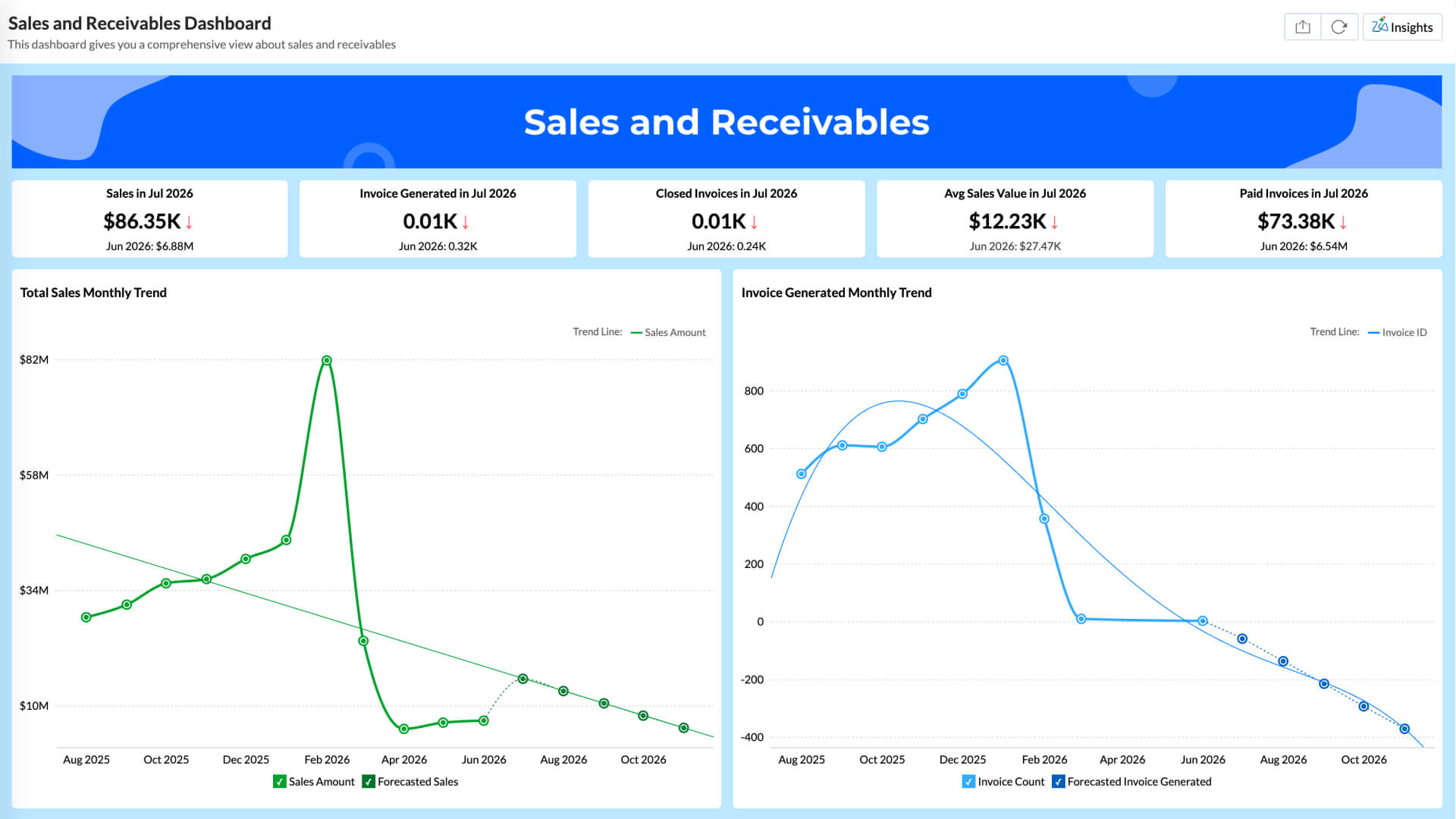Viewport: 1456px width, 819px height.
Task: Click the Aug 2026 label on invoice chart axis
Action: (1283, 760)
